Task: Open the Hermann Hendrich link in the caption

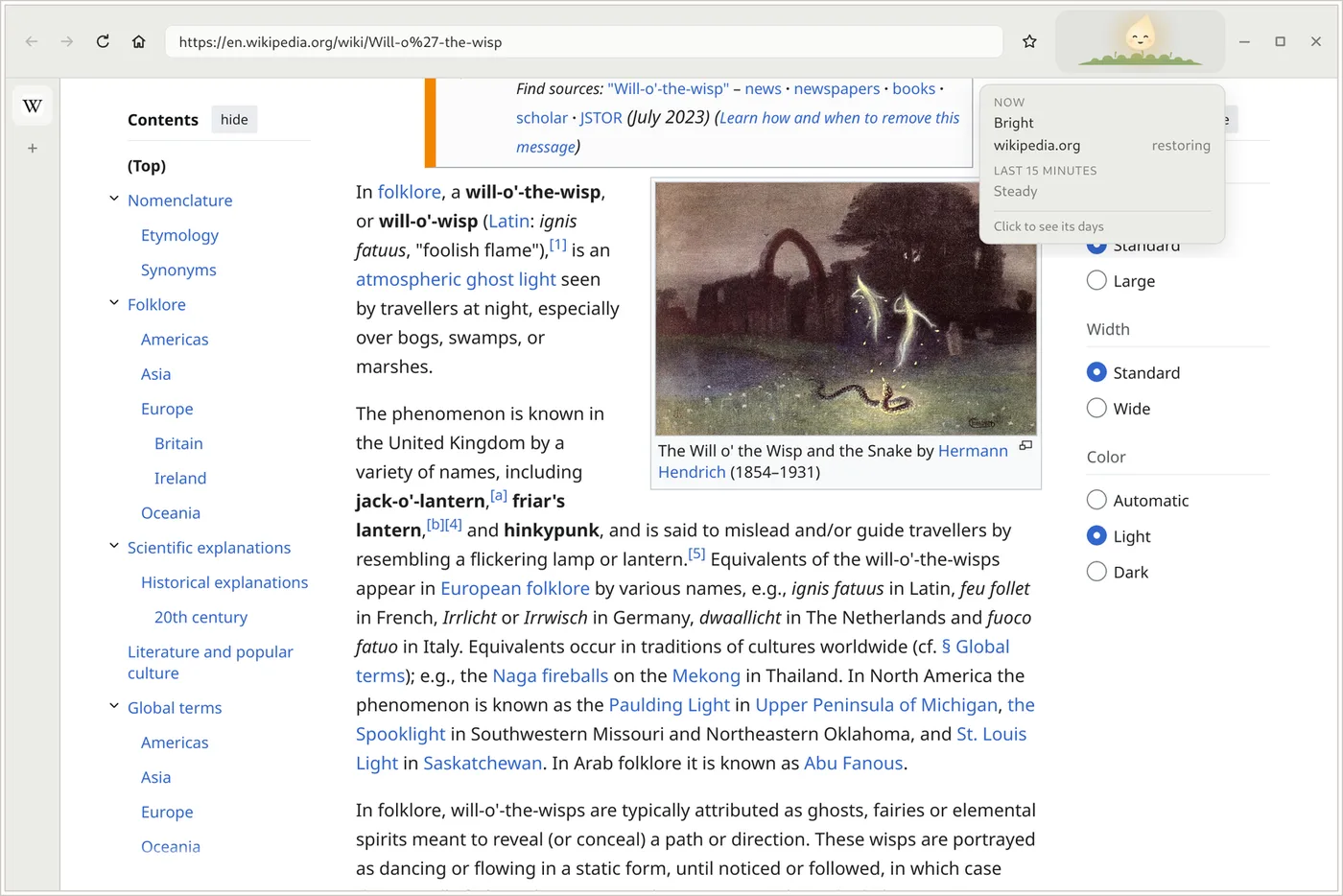Action: [833, 461]
